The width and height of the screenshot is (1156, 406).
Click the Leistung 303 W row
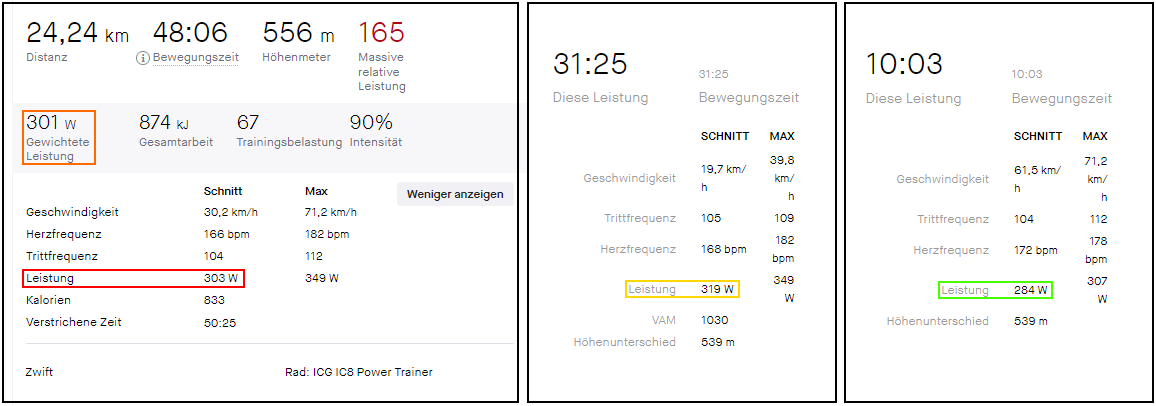(133, 279)
